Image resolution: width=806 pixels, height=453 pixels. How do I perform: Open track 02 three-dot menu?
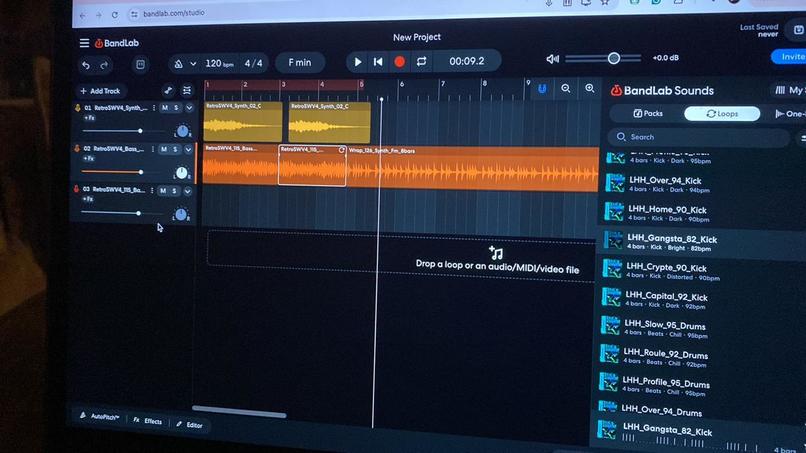(153, 149)
